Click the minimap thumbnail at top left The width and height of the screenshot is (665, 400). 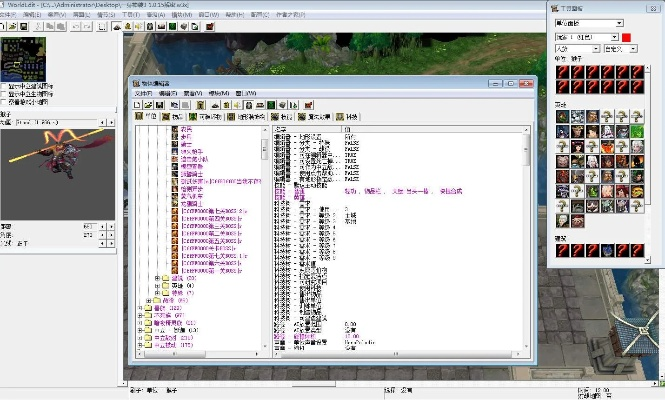(x=24, y=60)
